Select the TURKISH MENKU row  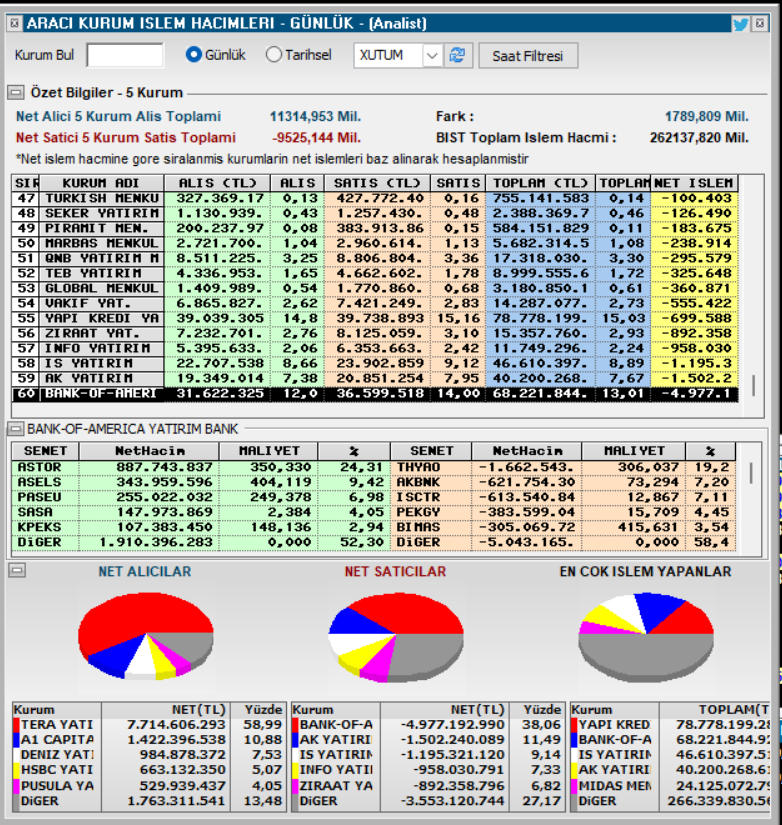coord(375,198)
